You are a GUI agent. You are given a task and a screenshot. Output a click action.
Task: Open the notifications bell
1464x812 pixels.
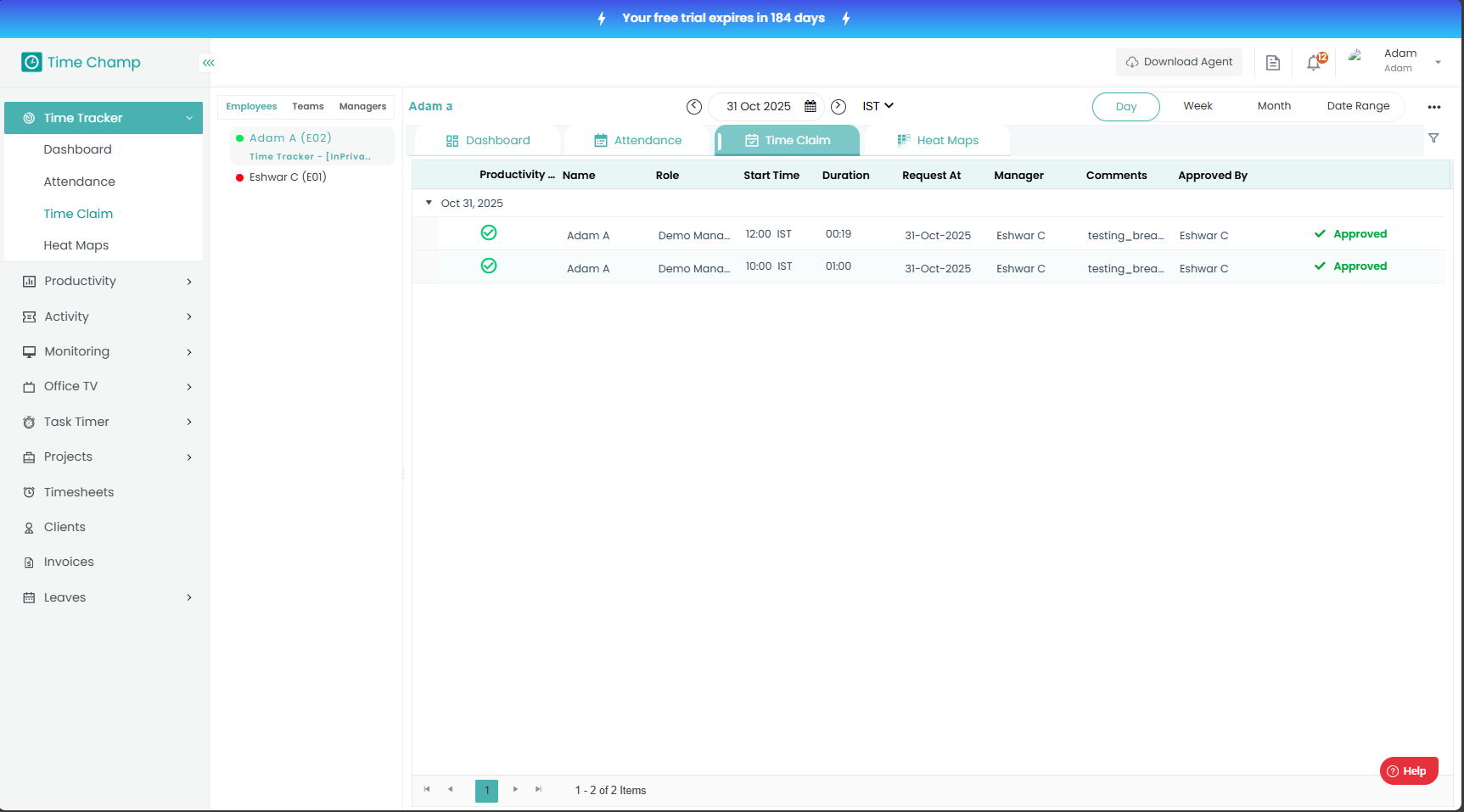point(1314,62)
